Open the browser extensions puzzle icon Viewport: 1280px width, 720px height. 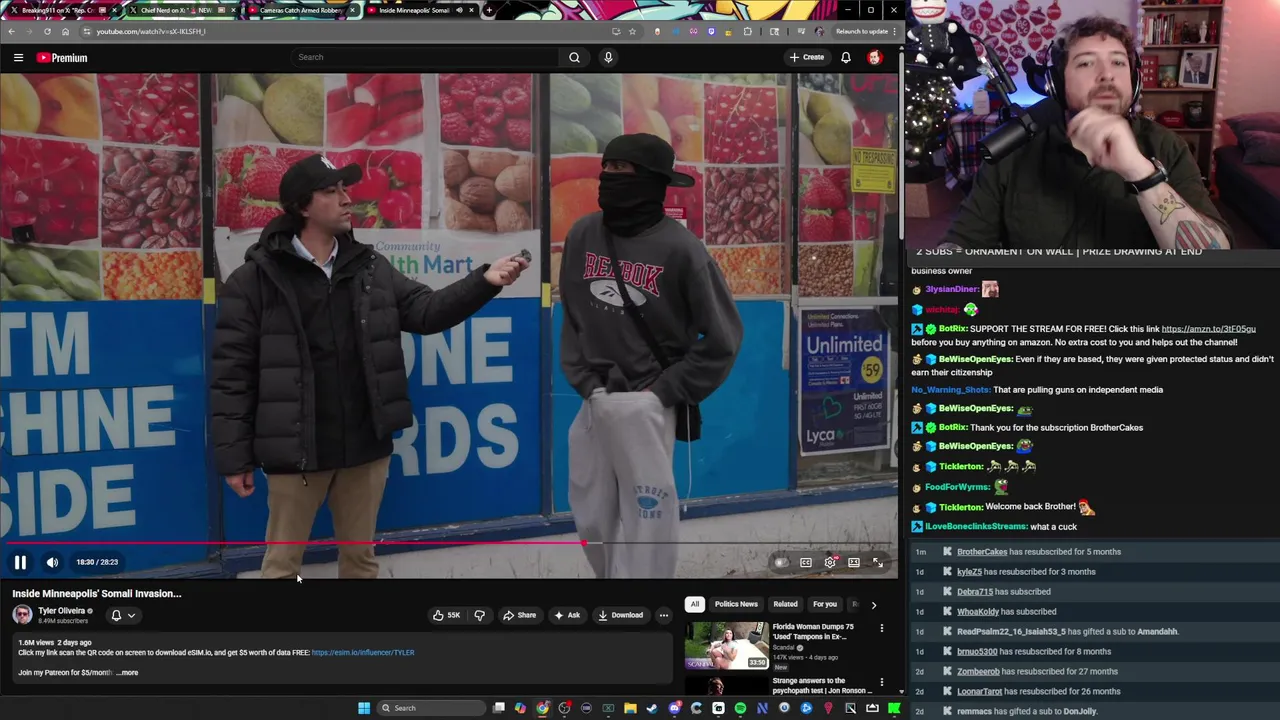[747, 31]
